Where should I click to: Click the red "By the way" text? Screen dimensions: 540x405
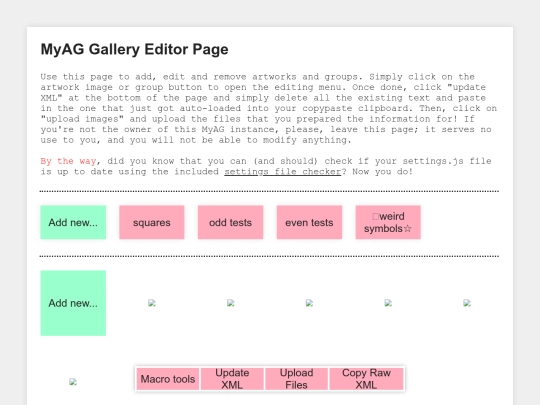(x=68, y=161)
